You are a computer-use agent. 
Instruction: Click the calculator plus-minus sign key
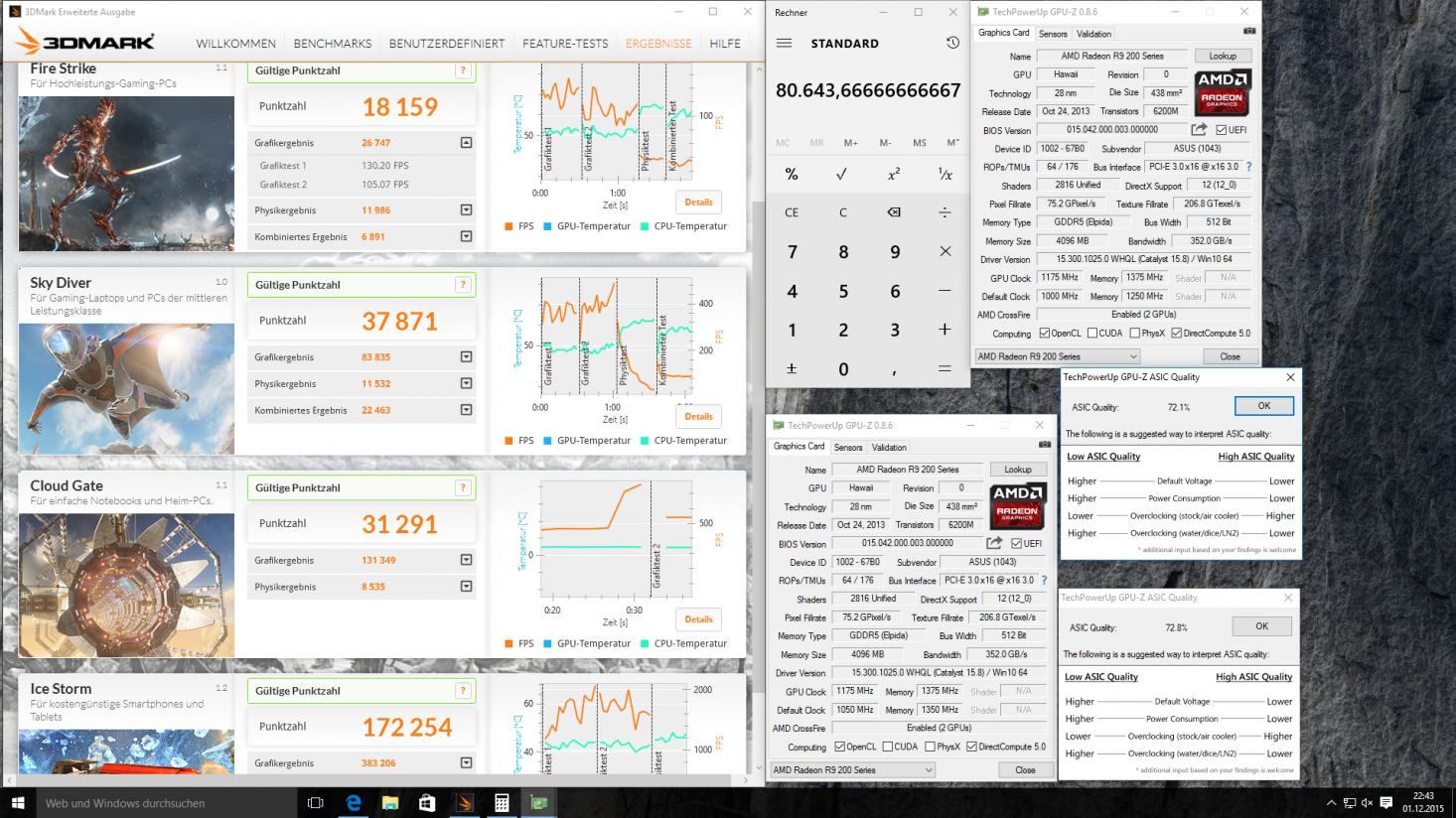click(x=792, y=368)
